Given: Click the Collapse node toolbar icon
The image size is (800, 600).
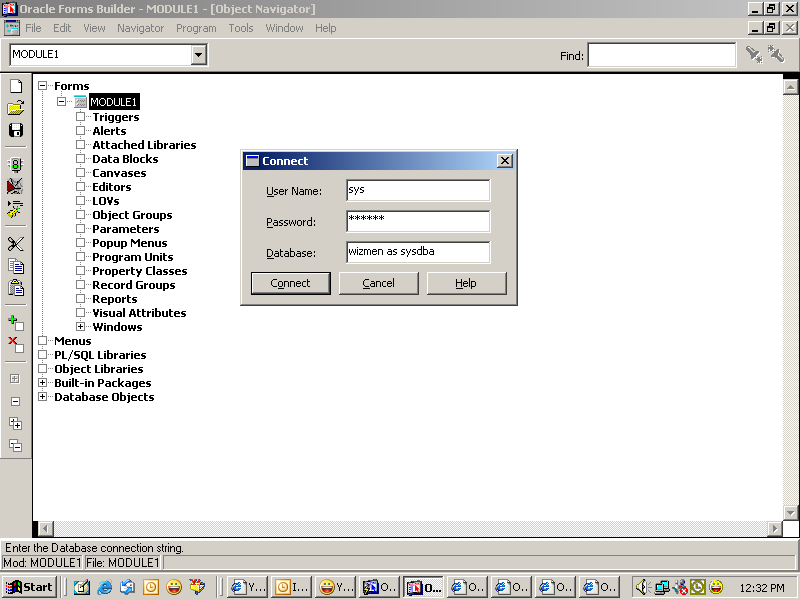Looking at the screenshot, I should coord(15,402).
